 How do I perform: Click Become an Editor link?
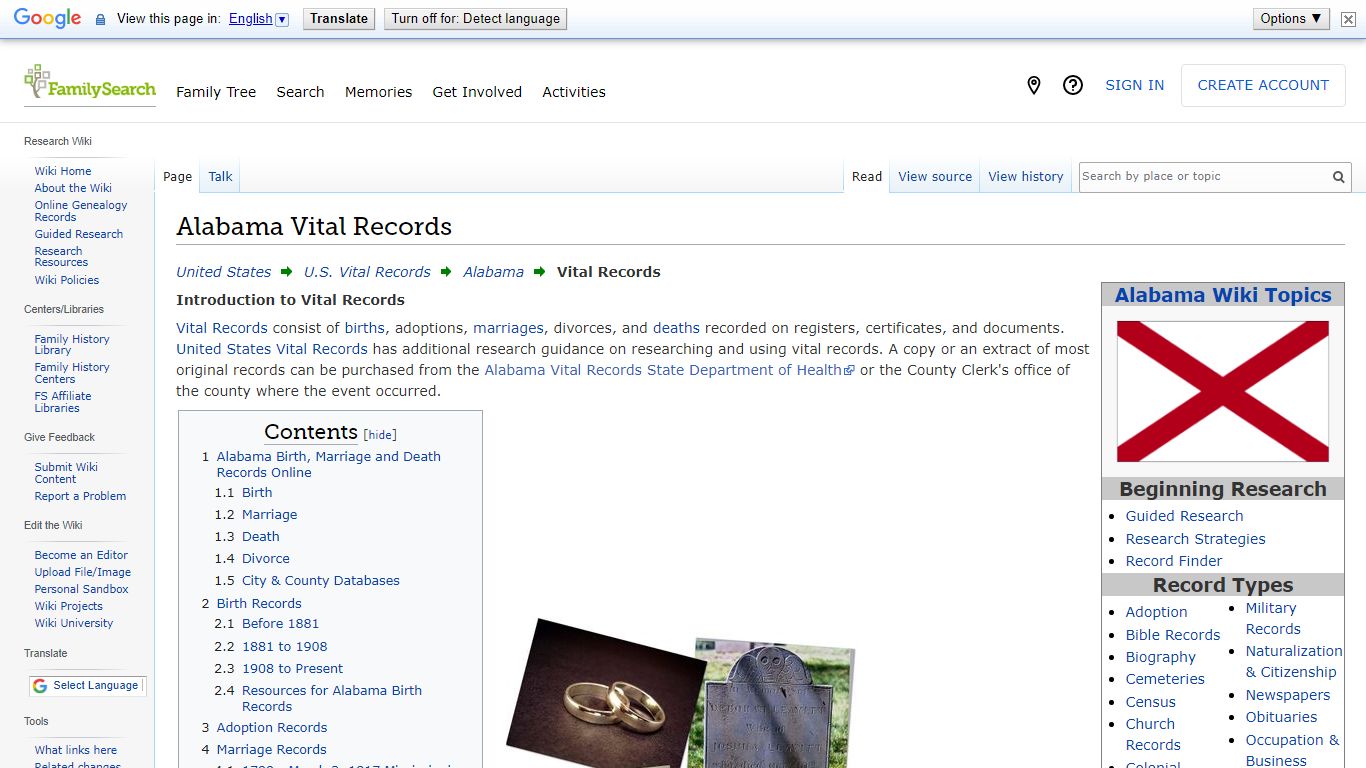pyautogui.click(x=81, y=555)
